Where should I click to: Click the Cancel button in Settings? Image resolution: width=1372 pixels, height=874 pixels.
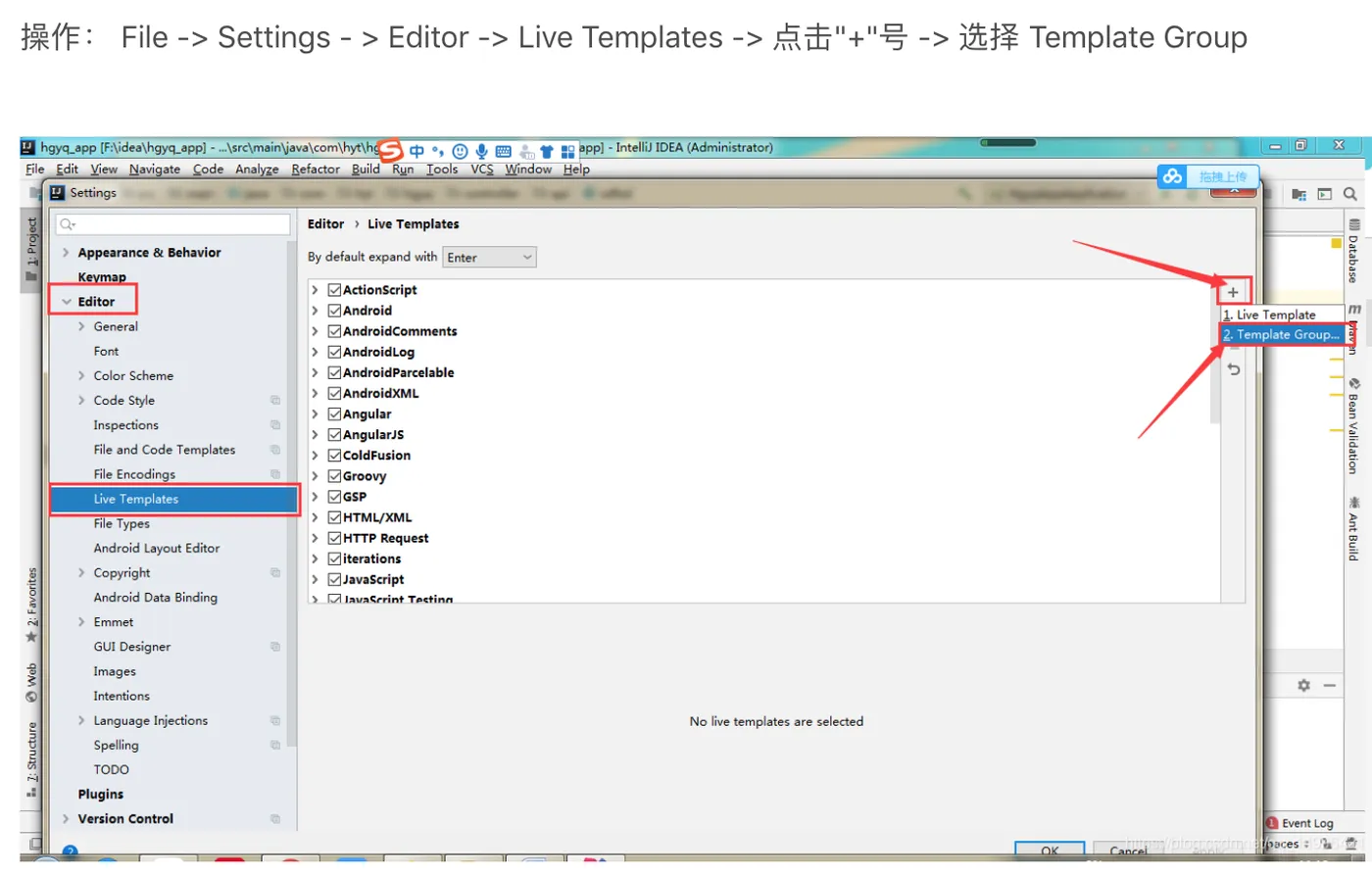click(x=1128, y=850)
